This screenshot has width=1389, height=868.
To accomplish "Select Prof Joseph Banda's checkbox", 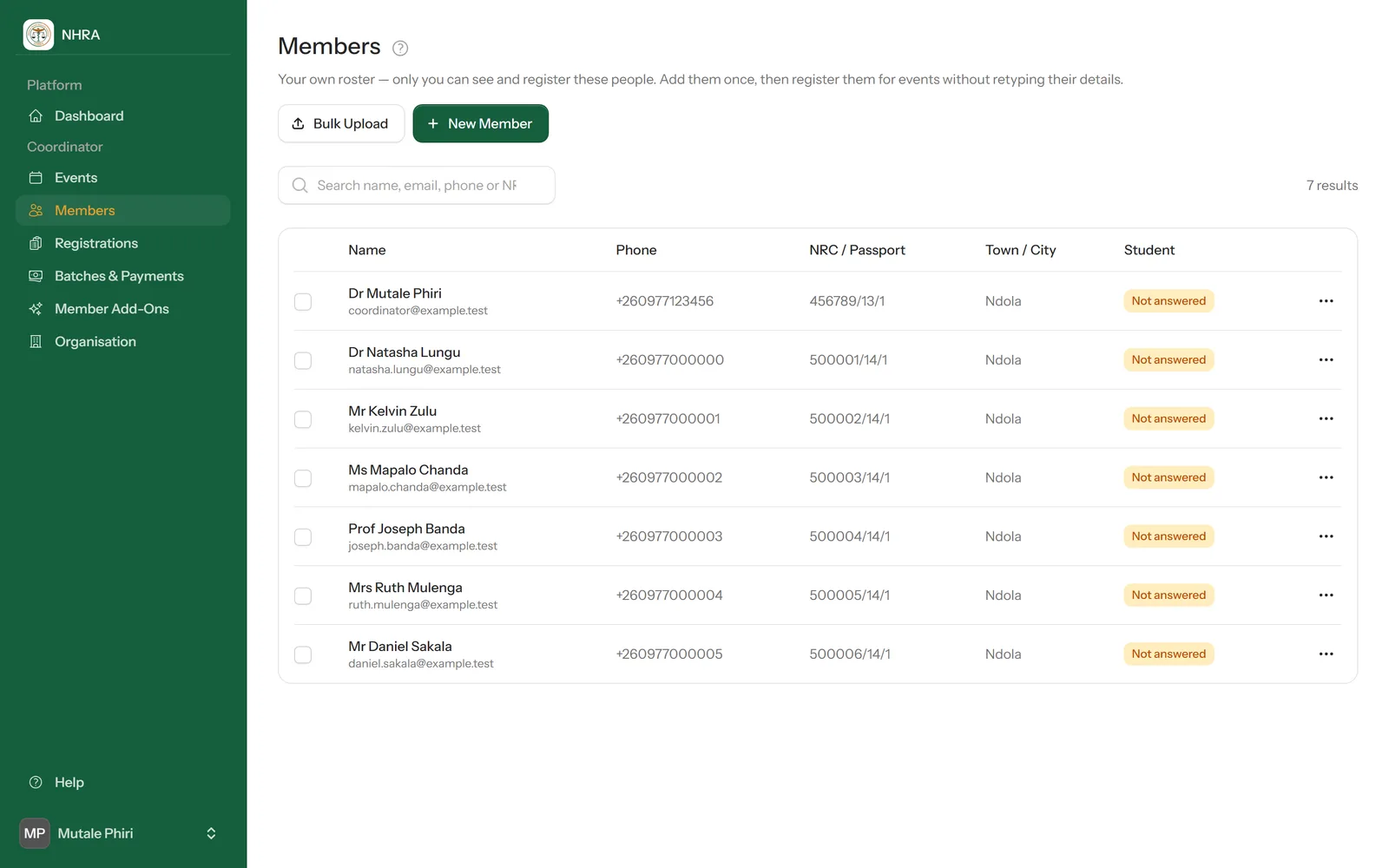I will tap(303, 537).
